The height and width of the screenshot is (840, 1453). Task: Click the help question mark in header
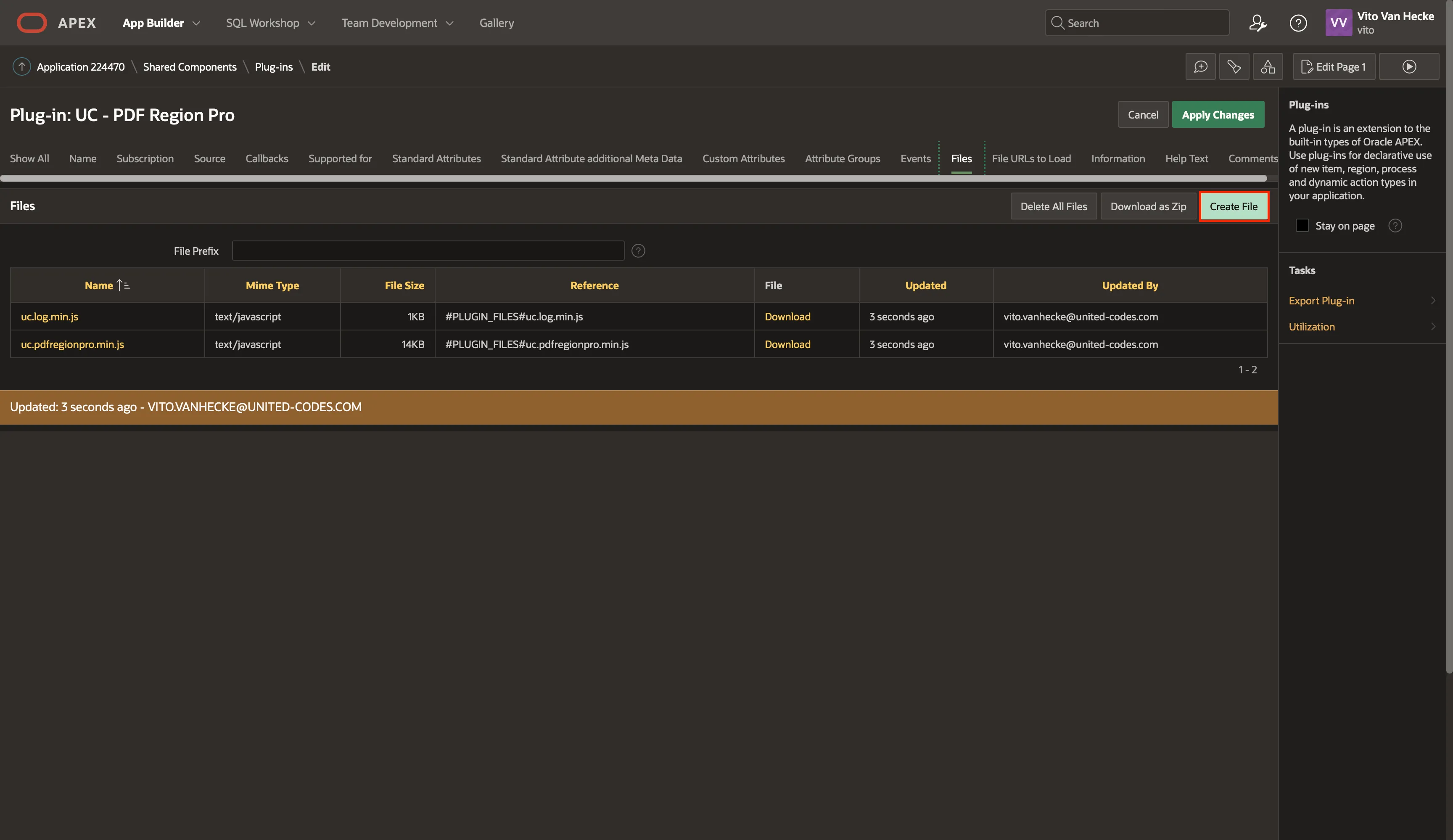(1298, 23)
